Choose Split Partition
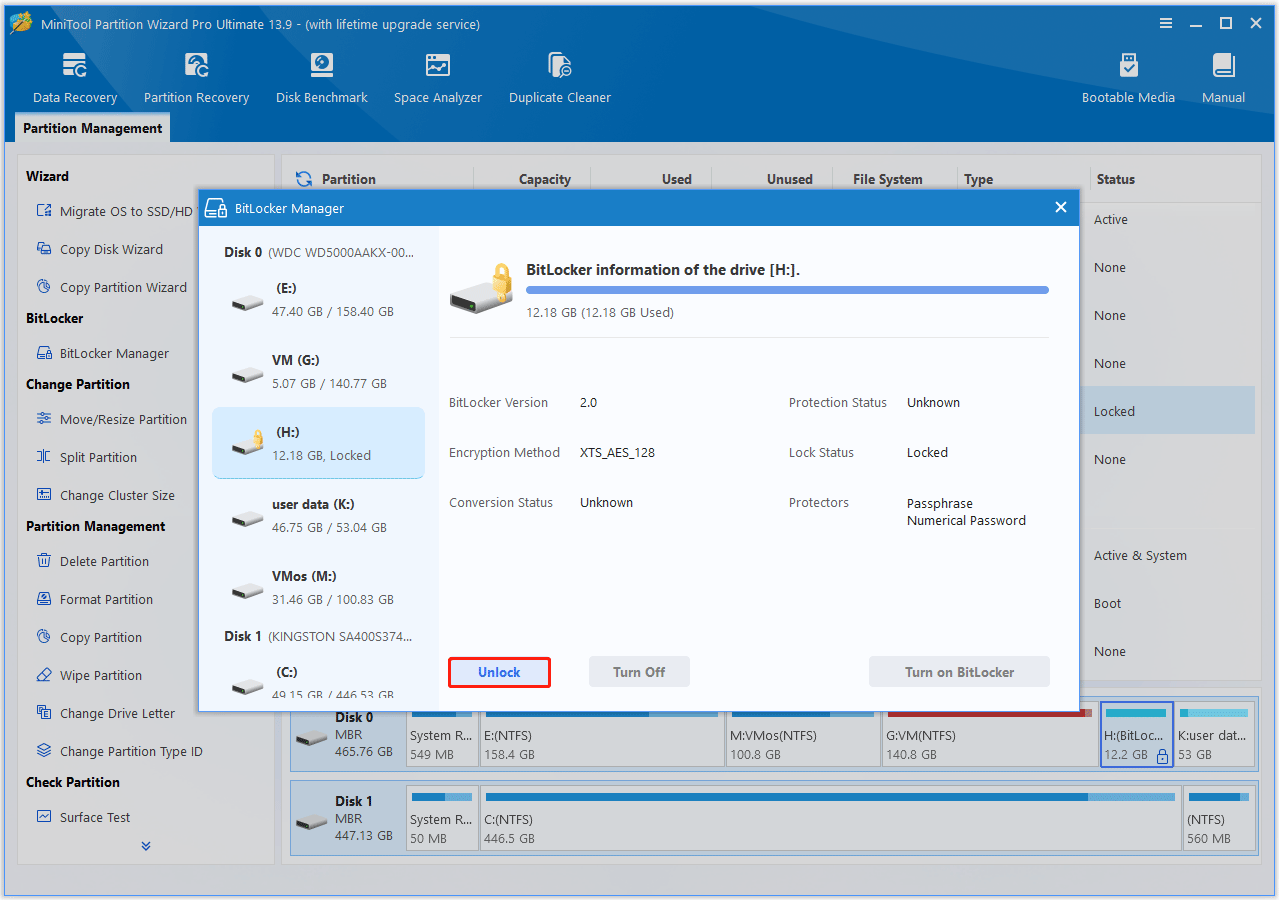1279x900 pixels. (87, 457)
